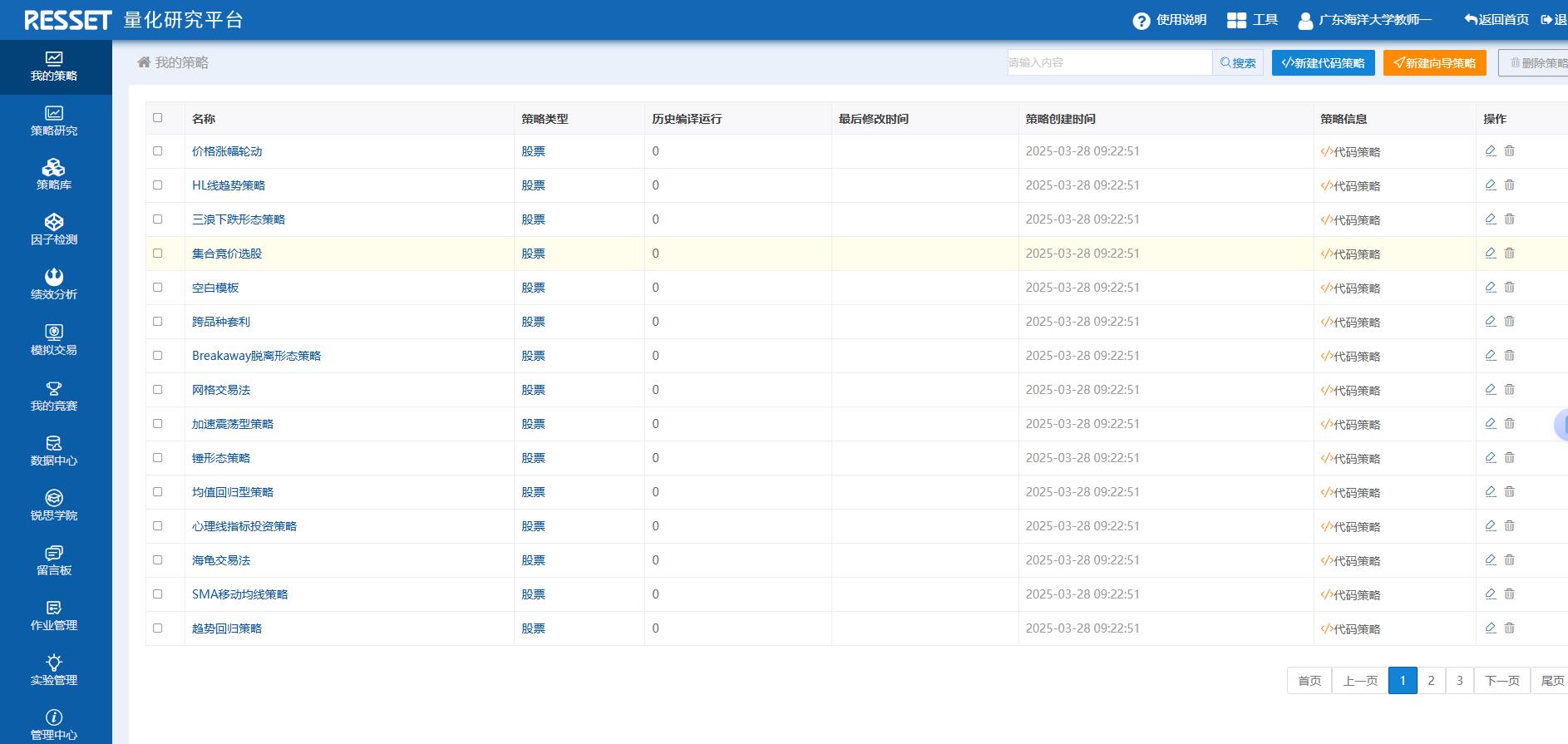Open the 工具 menu in top bar
1568x744 pixels.
click(x=1253, y=20)
